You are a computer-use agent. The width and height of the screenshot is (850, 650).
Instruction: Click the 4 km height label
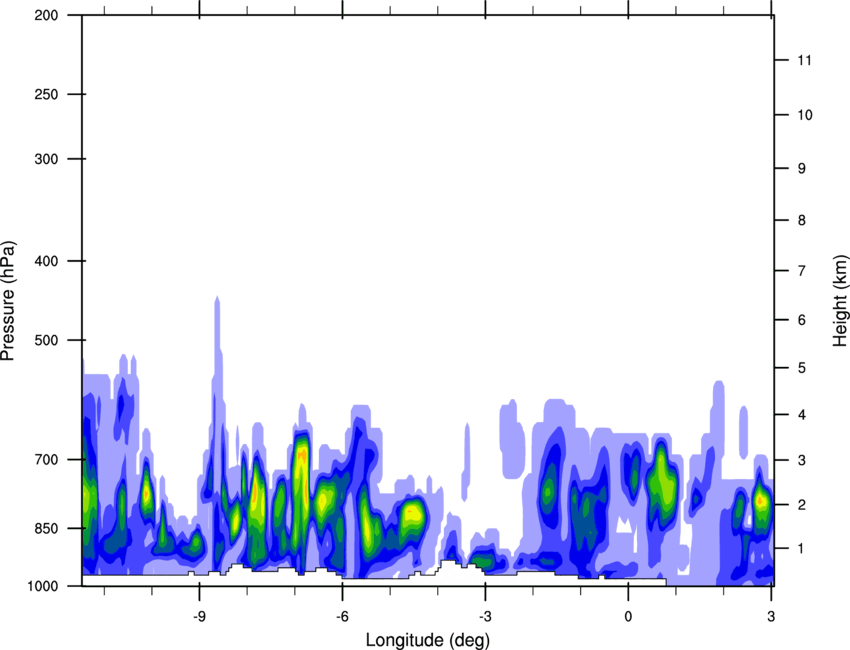coord(802,415)
